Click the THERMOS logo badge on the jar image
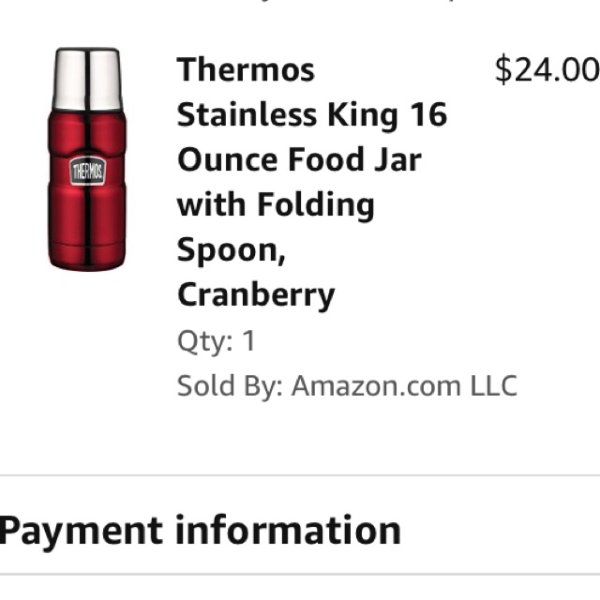Viewport: 600px width, 600px height. coord(88,171)
